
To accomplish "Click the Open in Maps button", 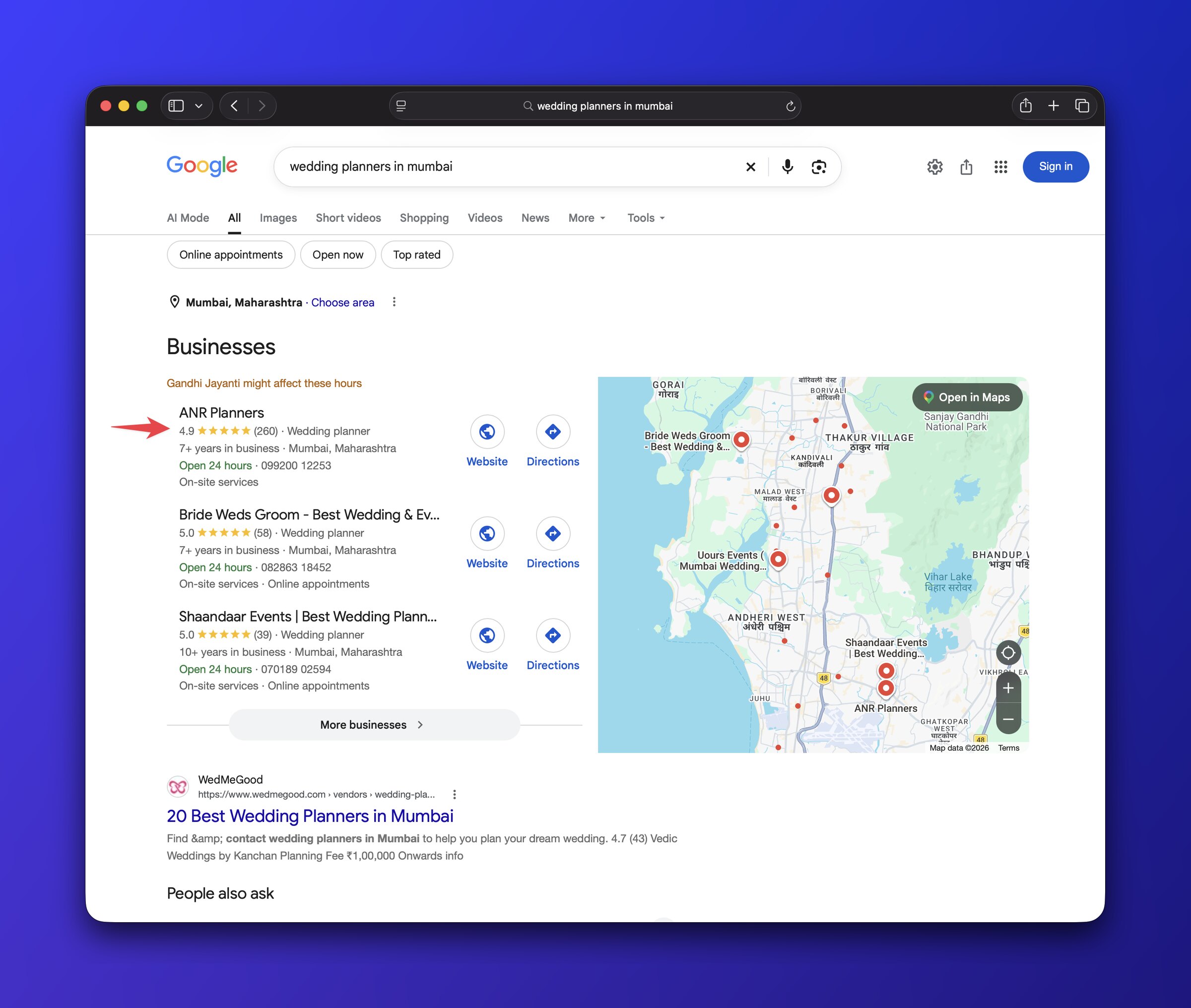I will click(967, 397).
